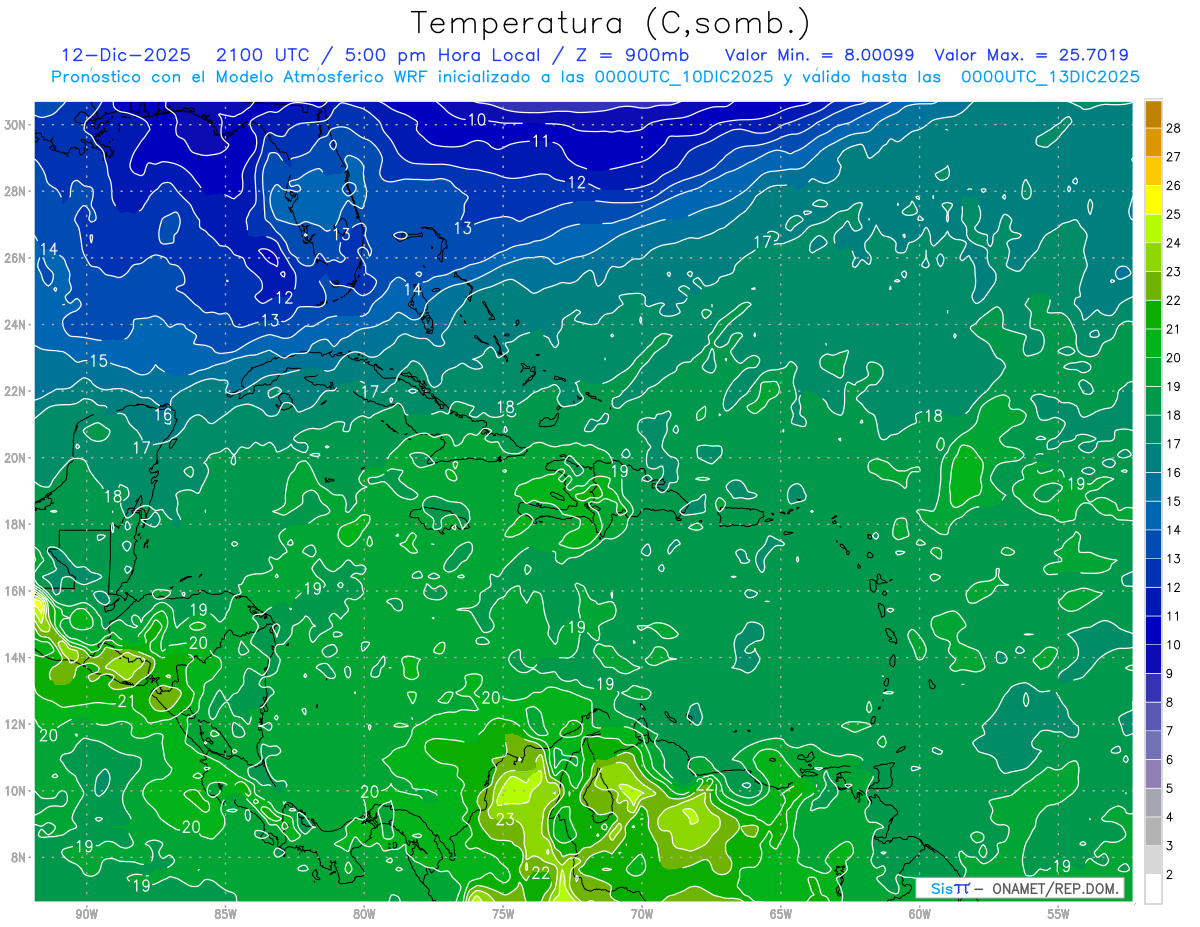1200x927 pixels.
Task: Click the '21' contour label over Central America
Action: pyautogui.click(x=127, y=701)
